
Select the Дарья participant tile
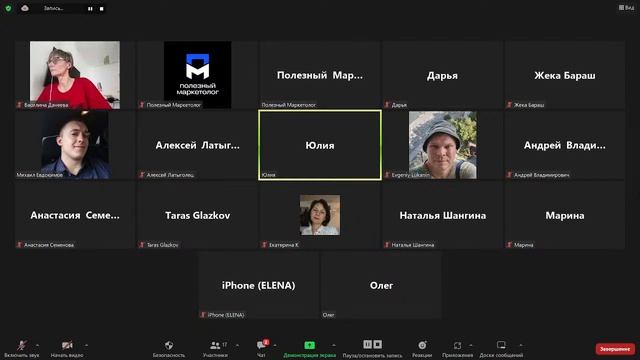[x=442, y=75]
